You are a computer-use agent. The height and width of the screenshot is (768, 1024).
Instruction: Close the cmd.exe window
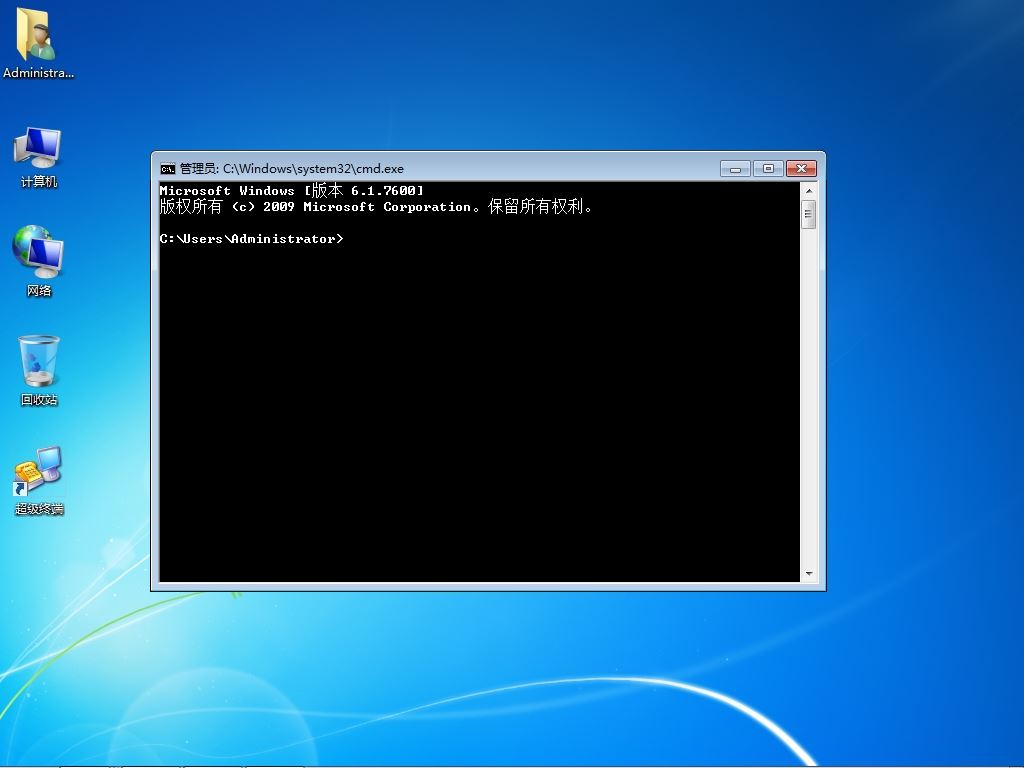point(801,169)
